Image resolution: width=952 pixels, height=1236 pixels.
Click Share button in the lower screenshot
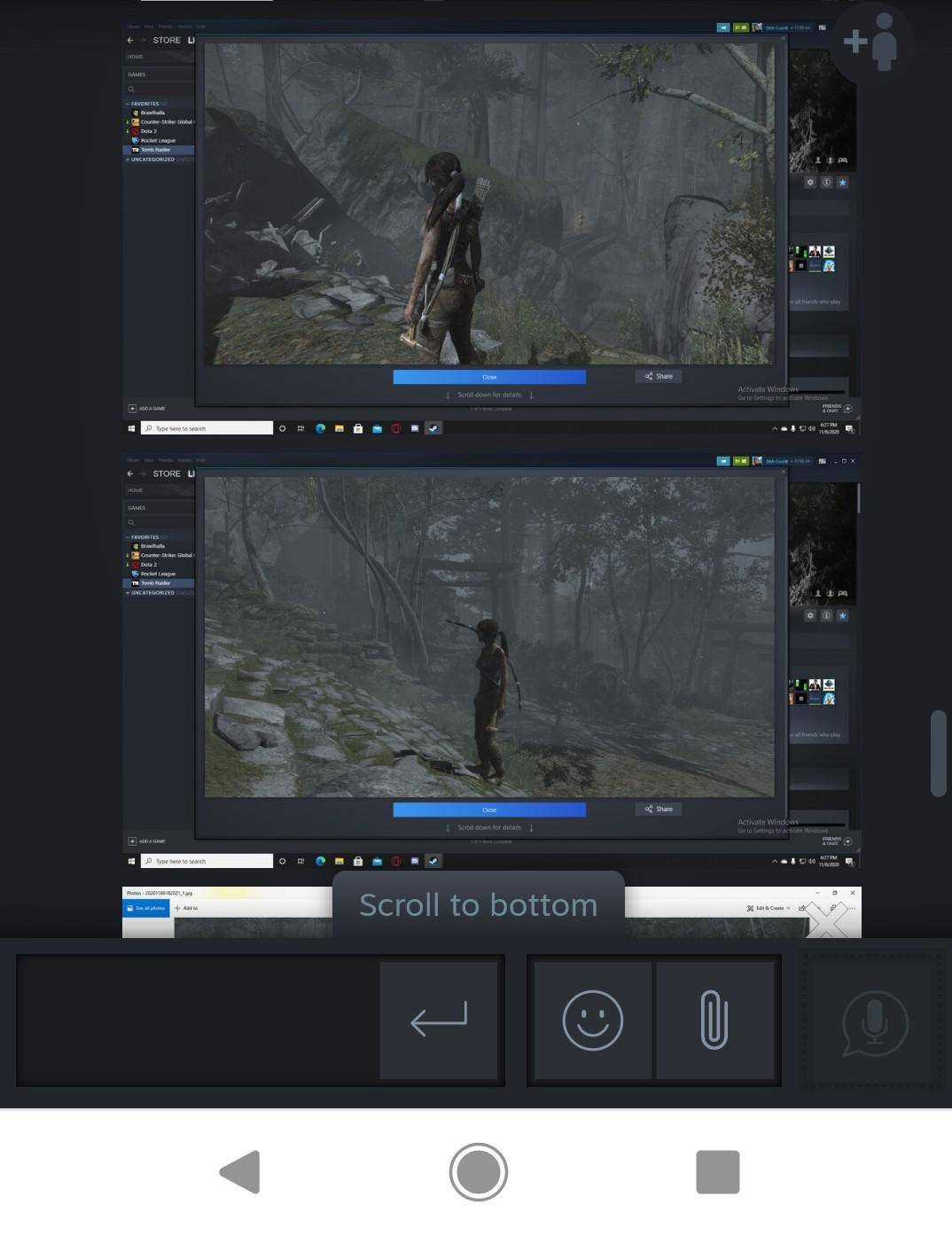pyautogui.click(x=659, y=810)
